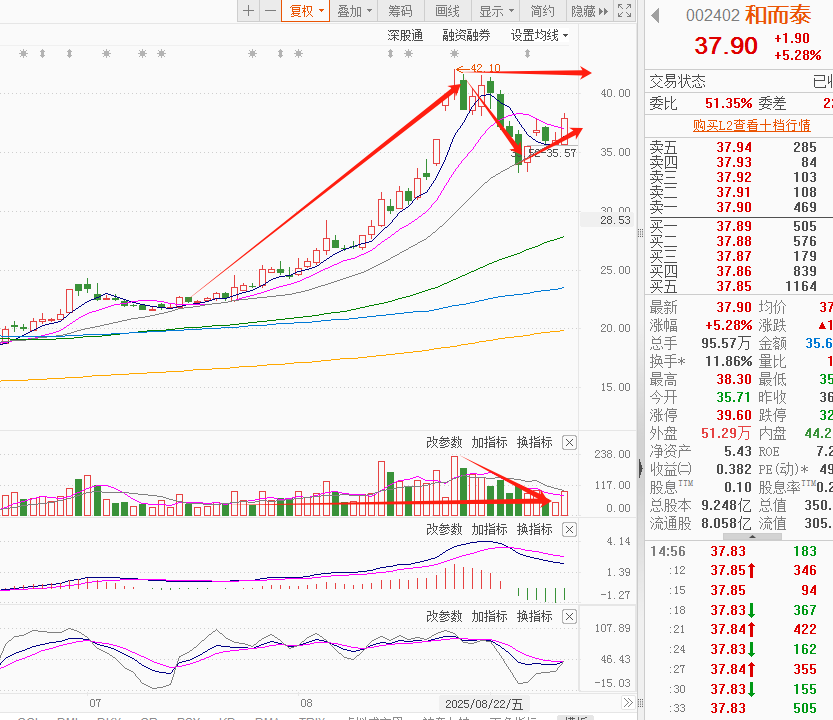Click the 委比 51.35% value

[728, 103]
